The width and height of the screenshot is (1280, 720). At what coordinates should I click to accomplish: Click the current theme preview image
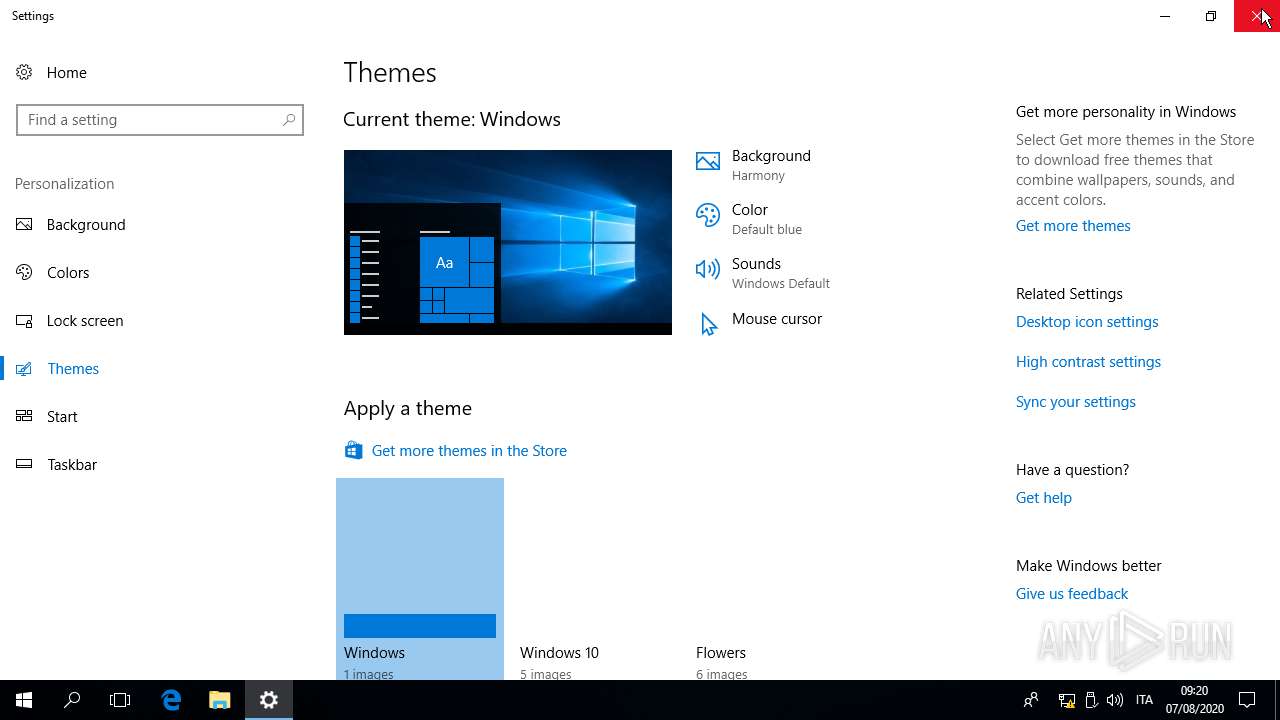(508, 242)
